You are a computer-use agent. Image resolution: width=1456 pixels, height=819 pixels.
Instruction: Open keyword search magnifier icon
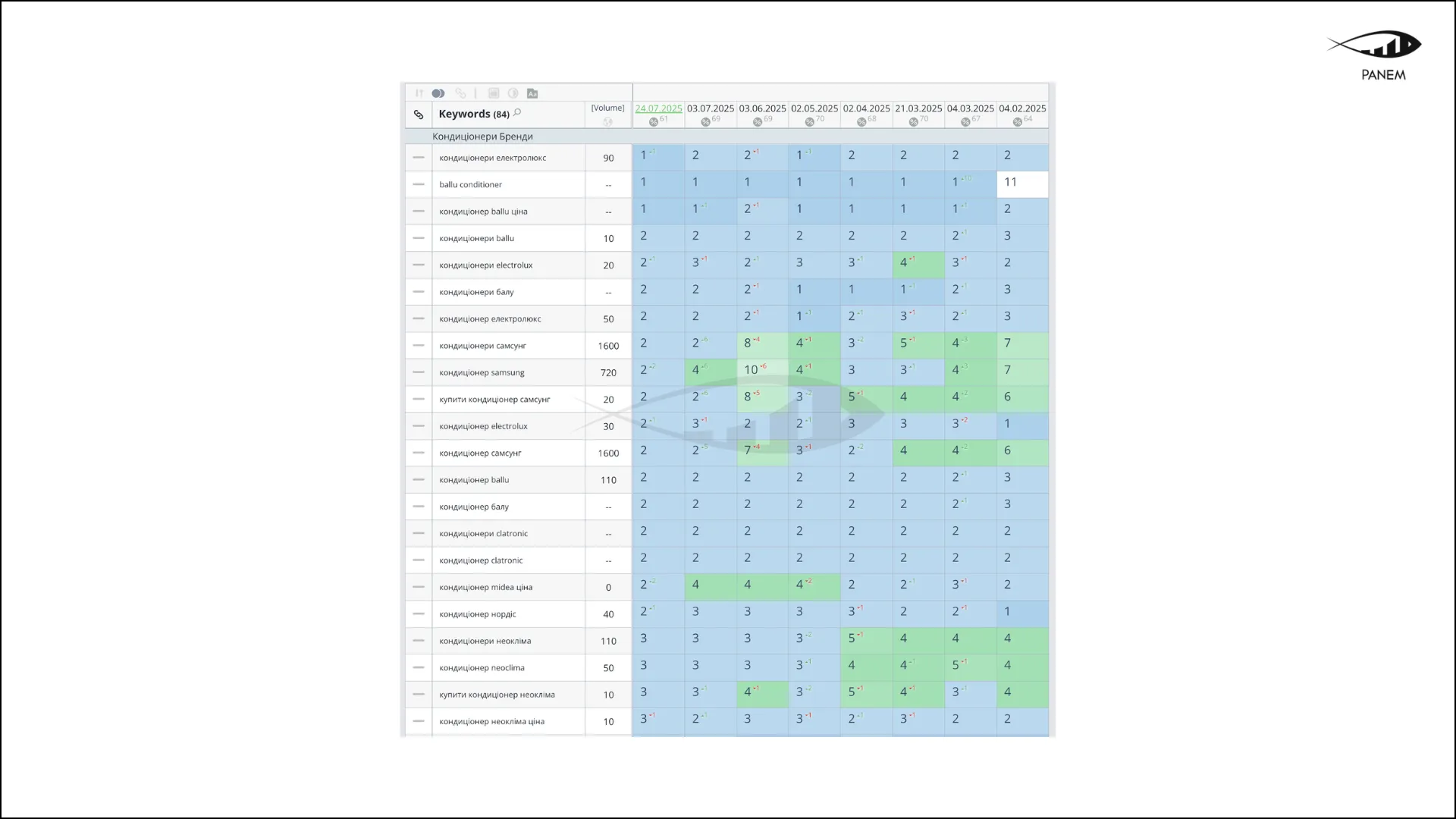pos(518,112)
